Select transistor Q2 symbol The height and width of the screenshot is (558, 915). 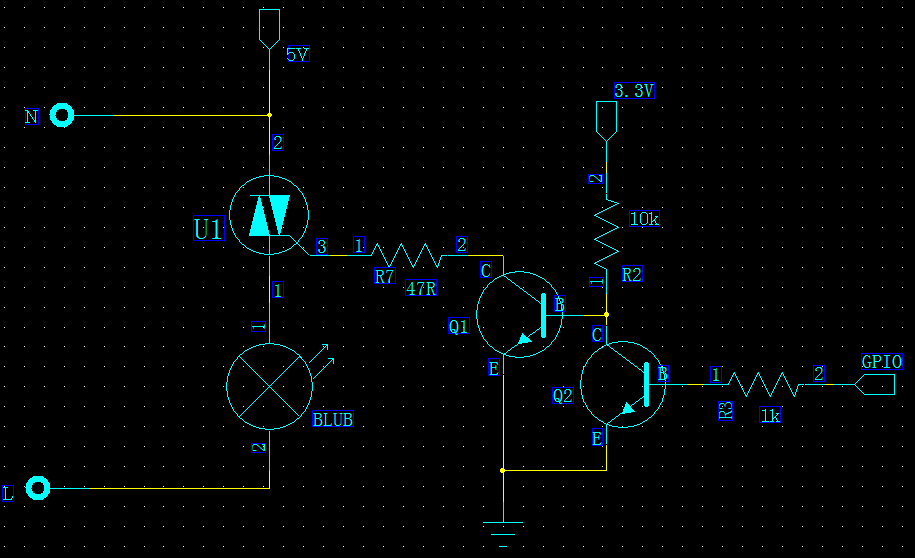tap(622, 384)
